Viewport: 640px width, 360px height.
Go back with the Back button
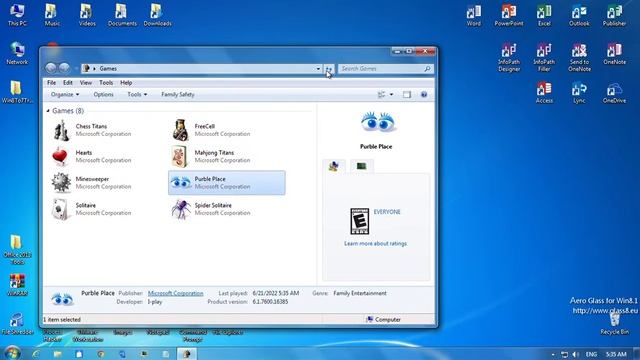[51, 68]
